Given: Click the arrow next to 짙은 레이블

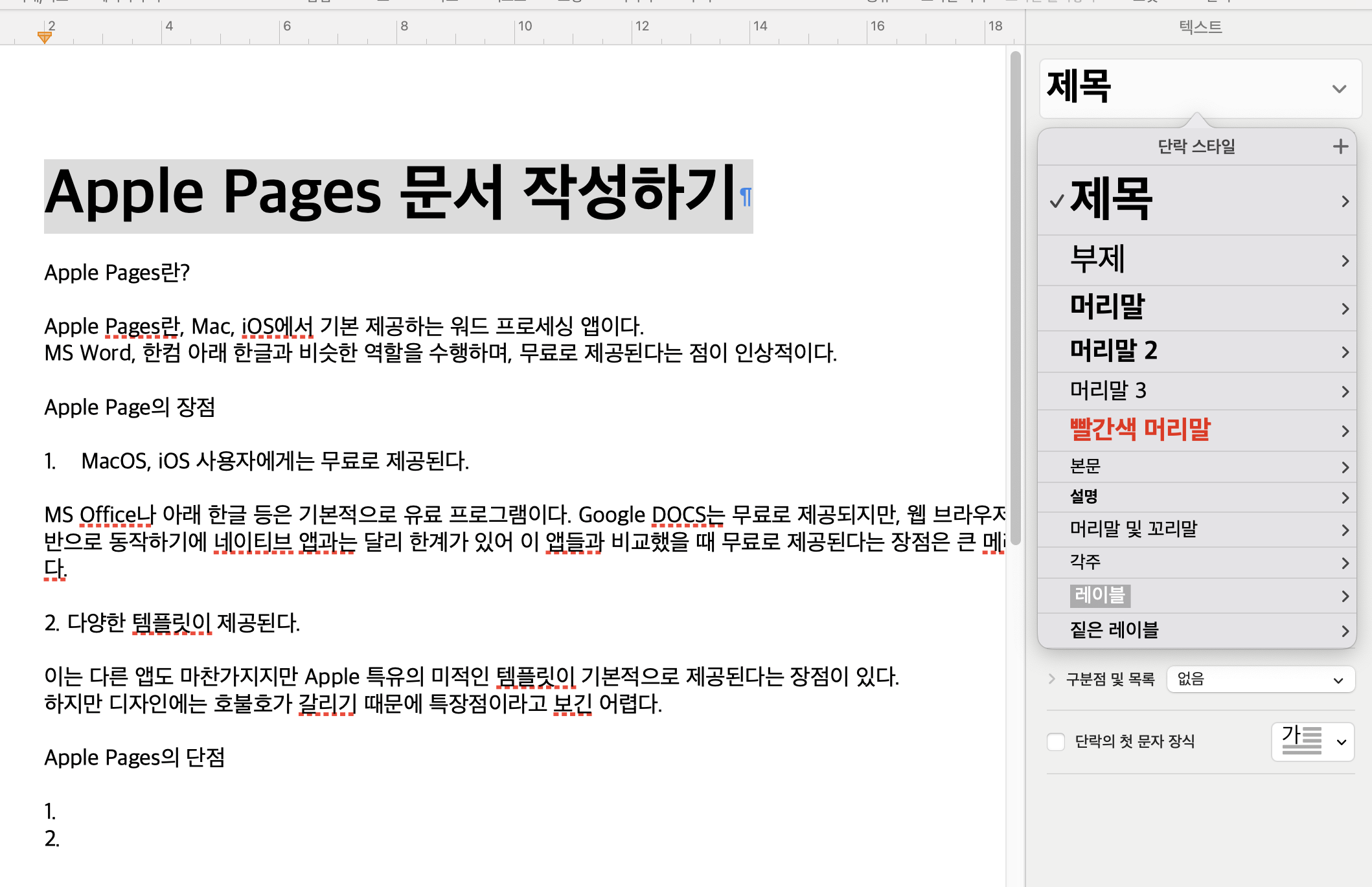Looking at the screenshot, I should (1345, 631).
